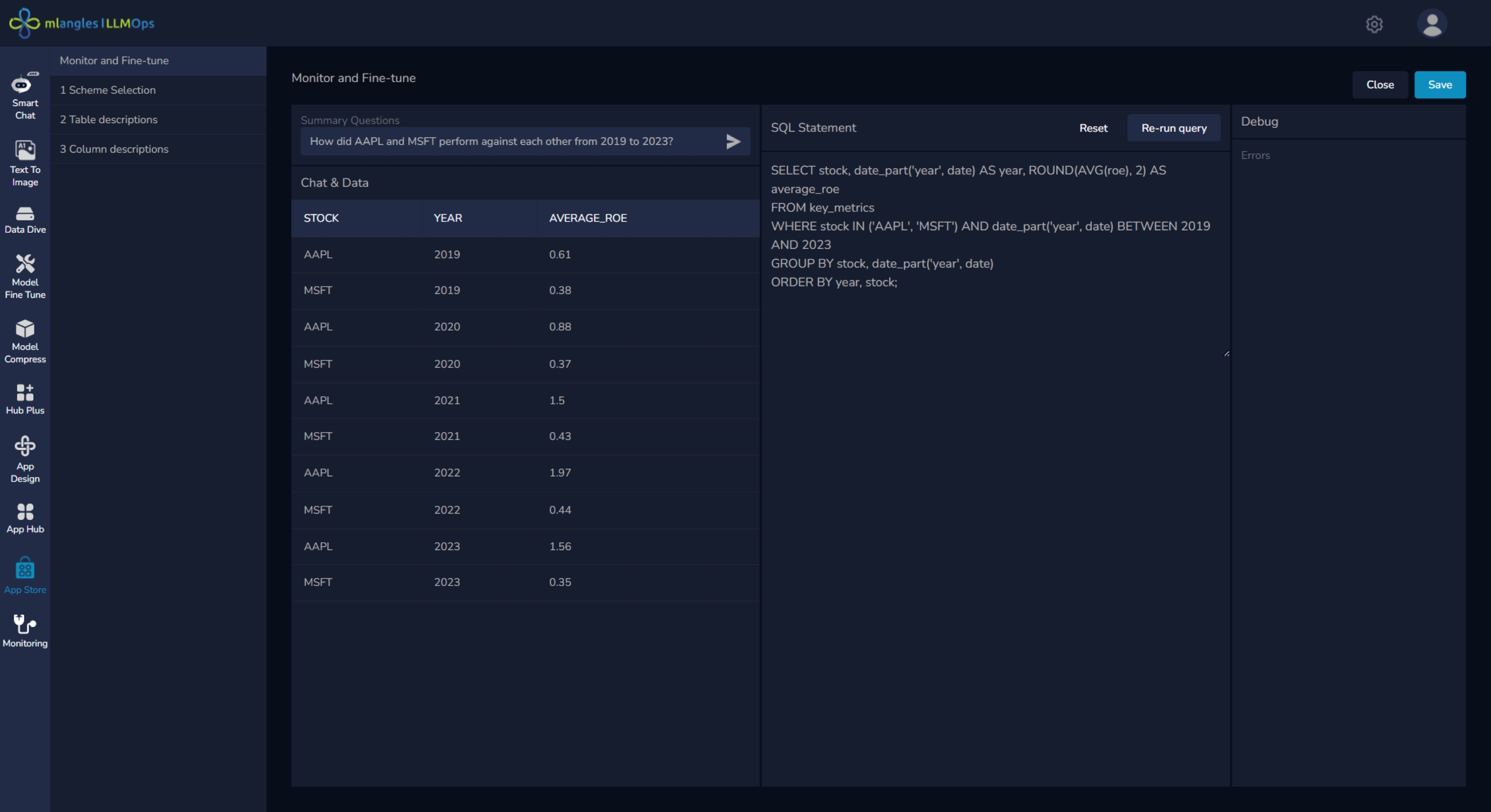Open the user profile avatar

pos(1432,24)
